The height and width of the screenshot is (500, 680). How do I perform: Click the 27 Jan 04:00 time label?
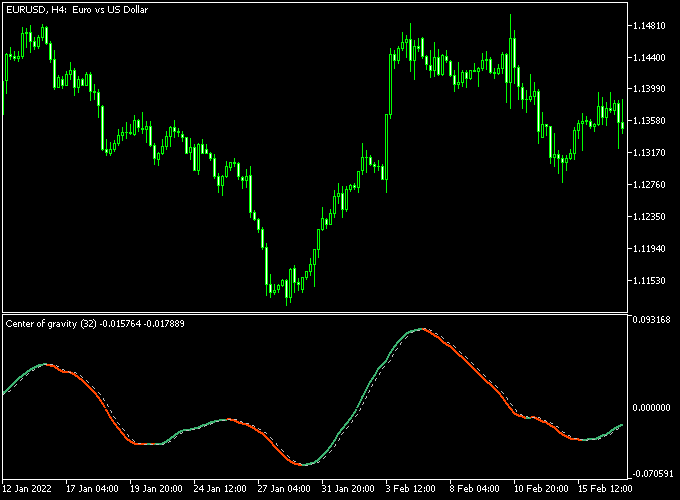click(x=284, y=489)
